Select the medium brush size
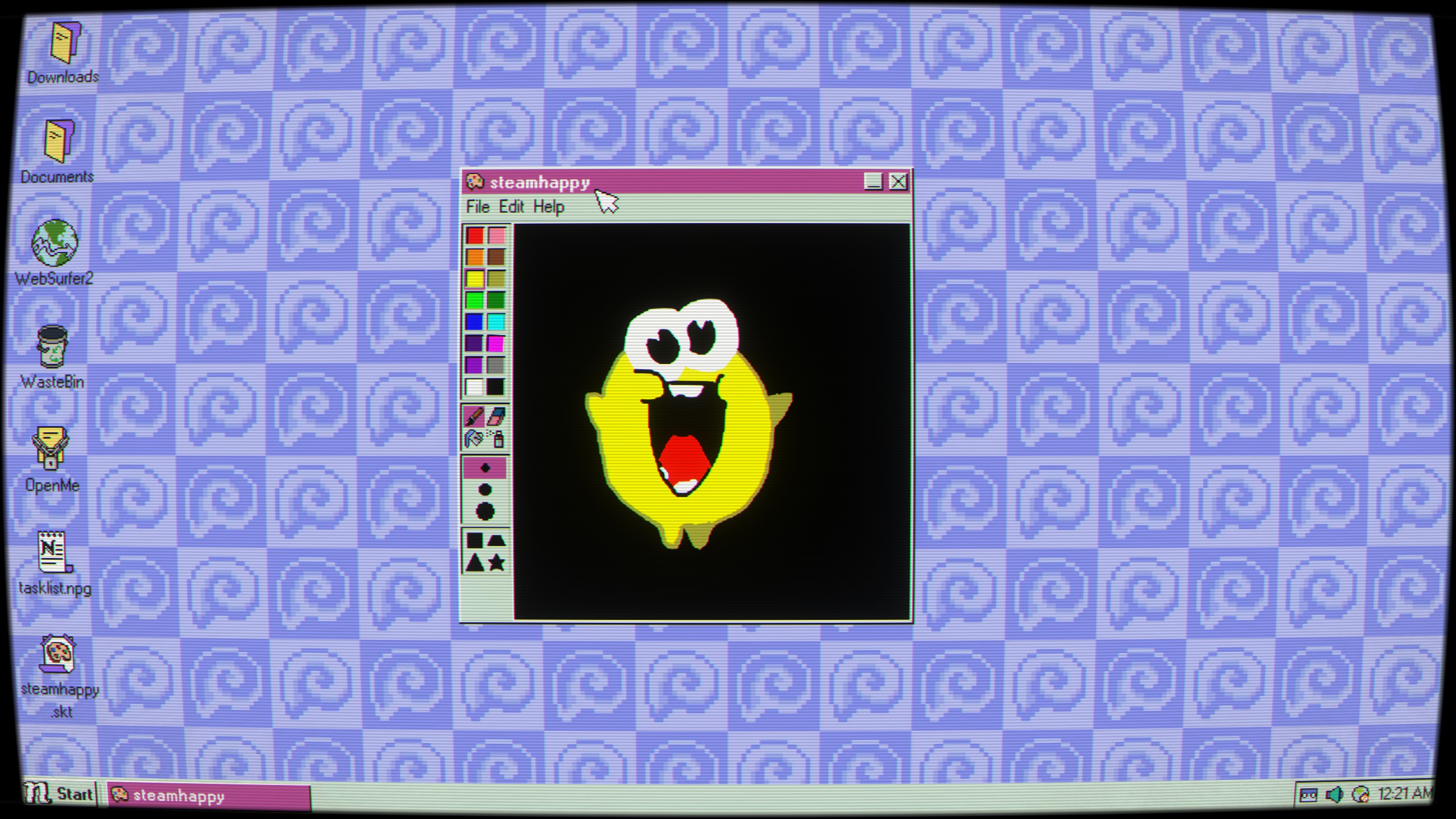The height and width of the screenshot is (819, 1456). point(485,489)
